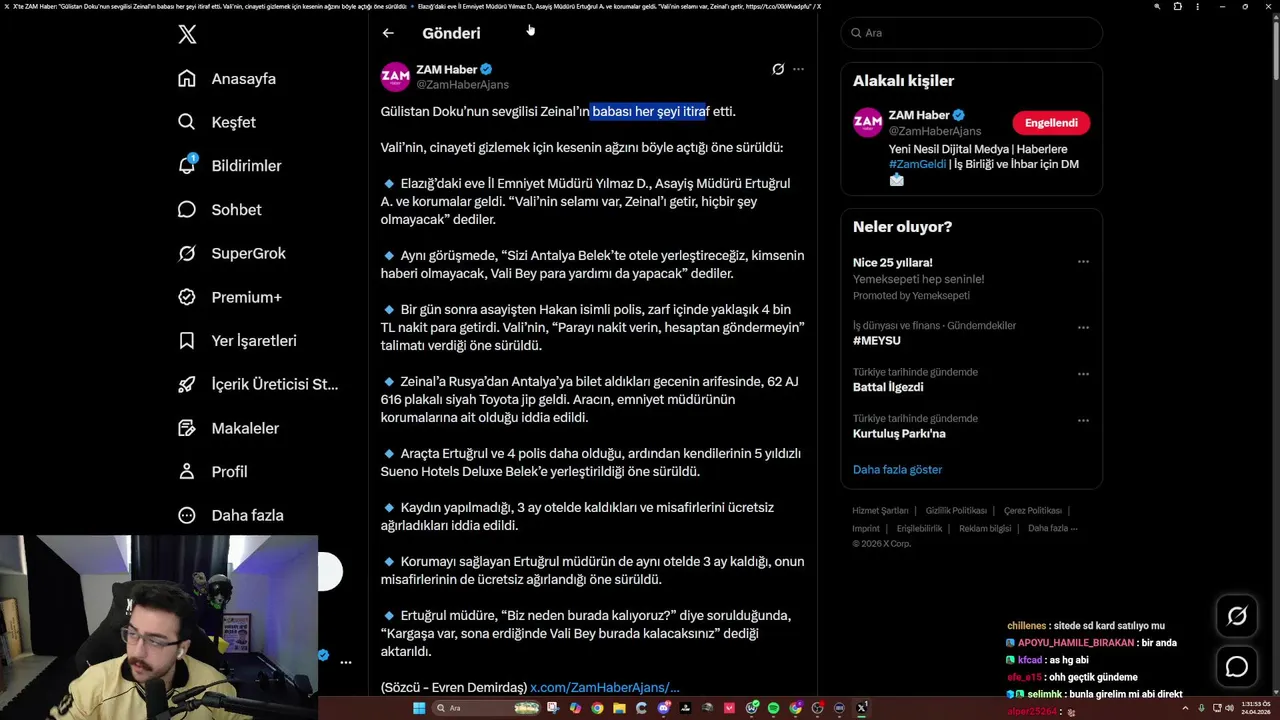1280x720 pixels.
Task: Go back using the arrow beside Gönderi
Action: pyautogui.click(x=388, y=33)
